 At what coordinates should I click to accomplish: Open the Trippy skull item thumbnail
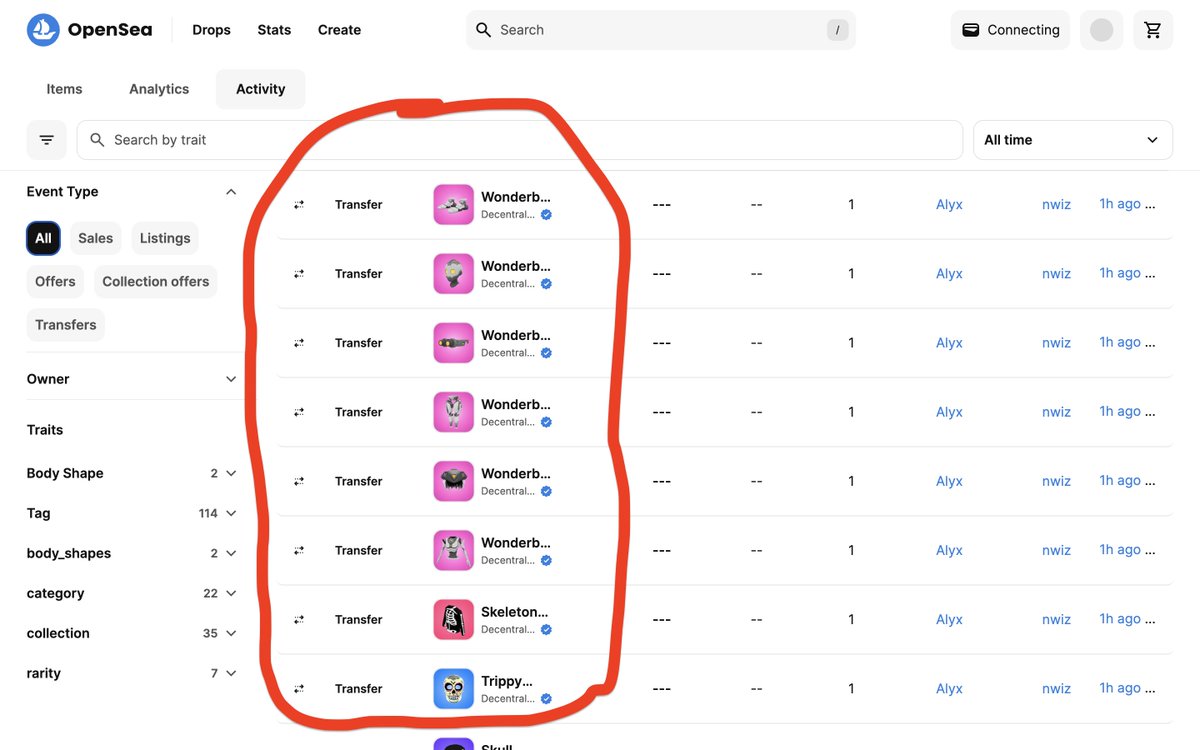click(x=453, y=688)
